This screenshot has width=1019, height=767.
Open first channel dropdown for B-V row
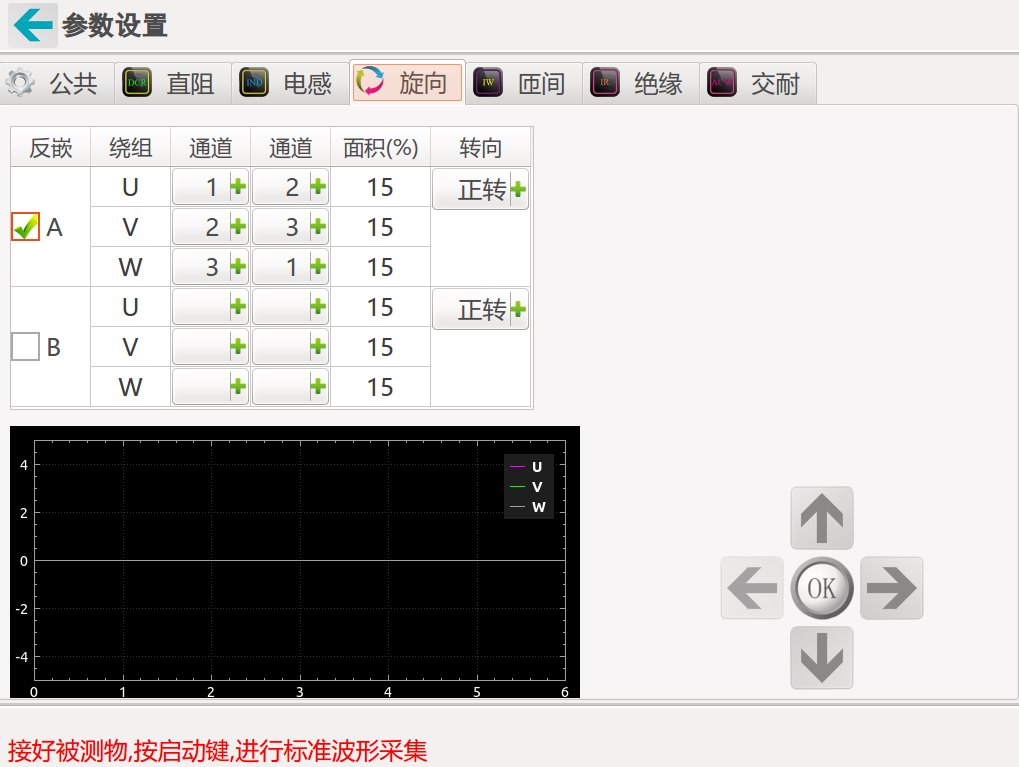point(211,346)
